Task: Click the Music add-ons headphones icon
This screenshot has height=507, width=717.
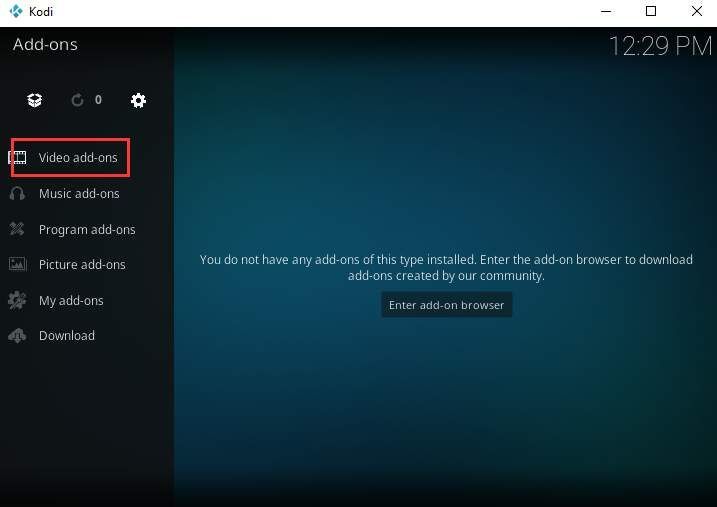Action: pos(17,193)
